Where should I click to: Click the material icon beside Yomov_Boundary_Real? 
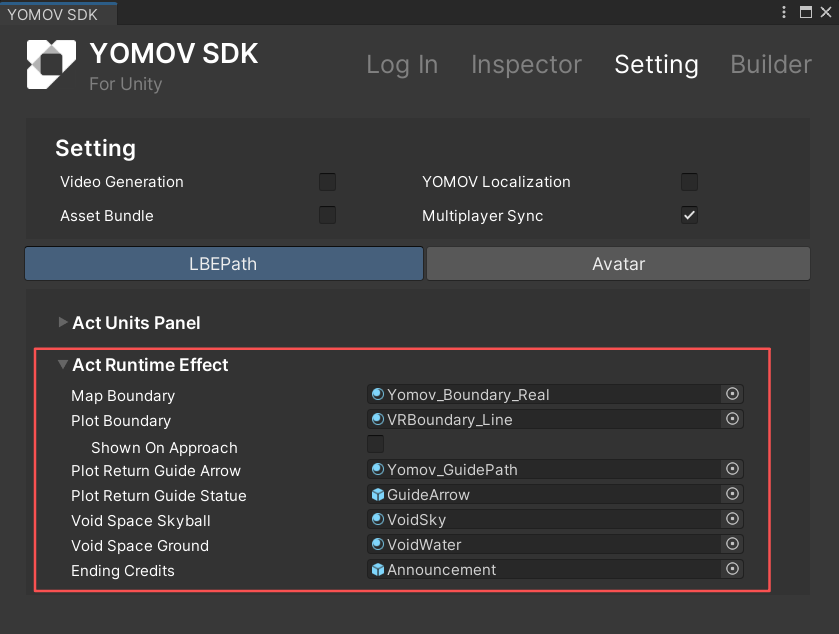[x=378, y=394]
